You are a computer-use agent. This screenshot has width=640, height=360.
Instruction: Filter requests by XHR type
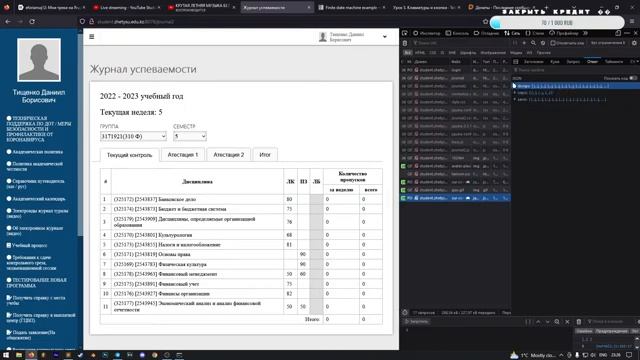[452, 53]
